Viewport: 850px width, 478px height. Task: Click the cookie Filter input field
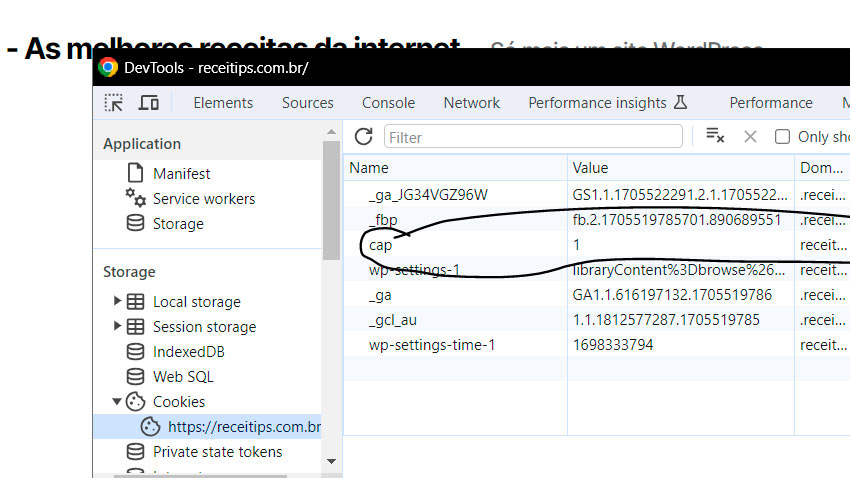click(x=533, y=137)
